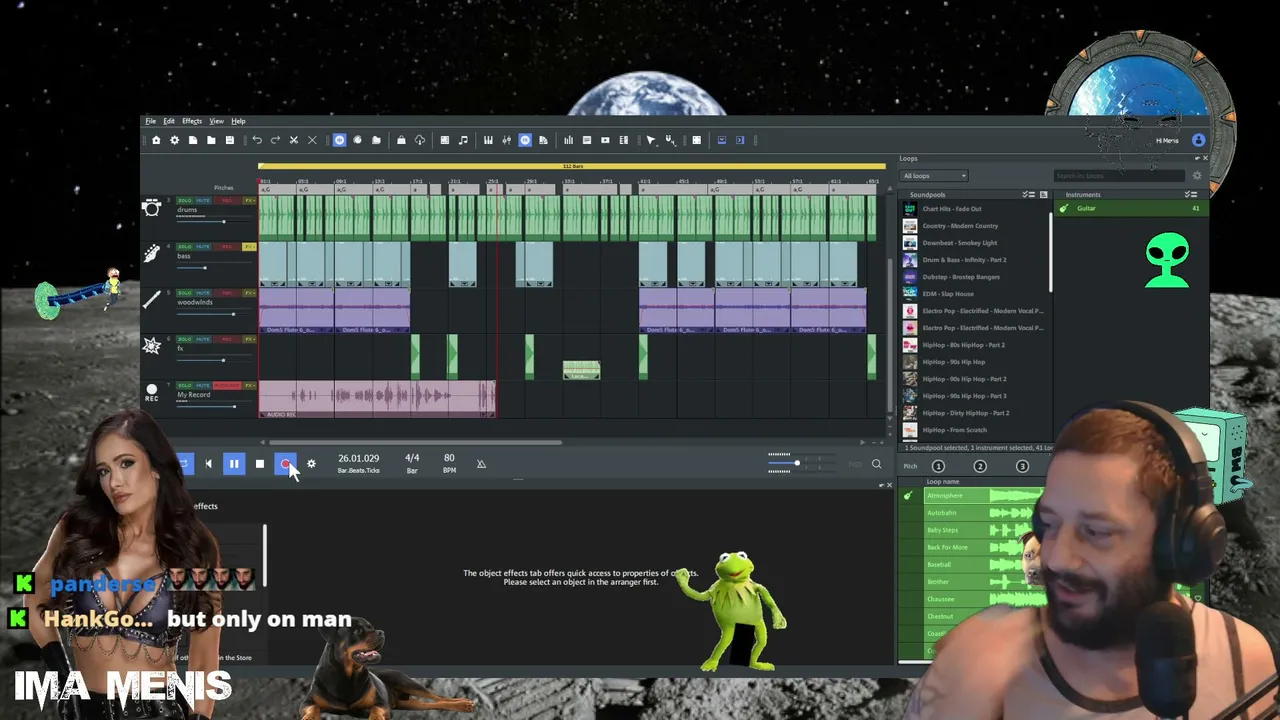Click the master volume slider near the transport
This screenshot has width=1280, height=720.
click(801, 463)
